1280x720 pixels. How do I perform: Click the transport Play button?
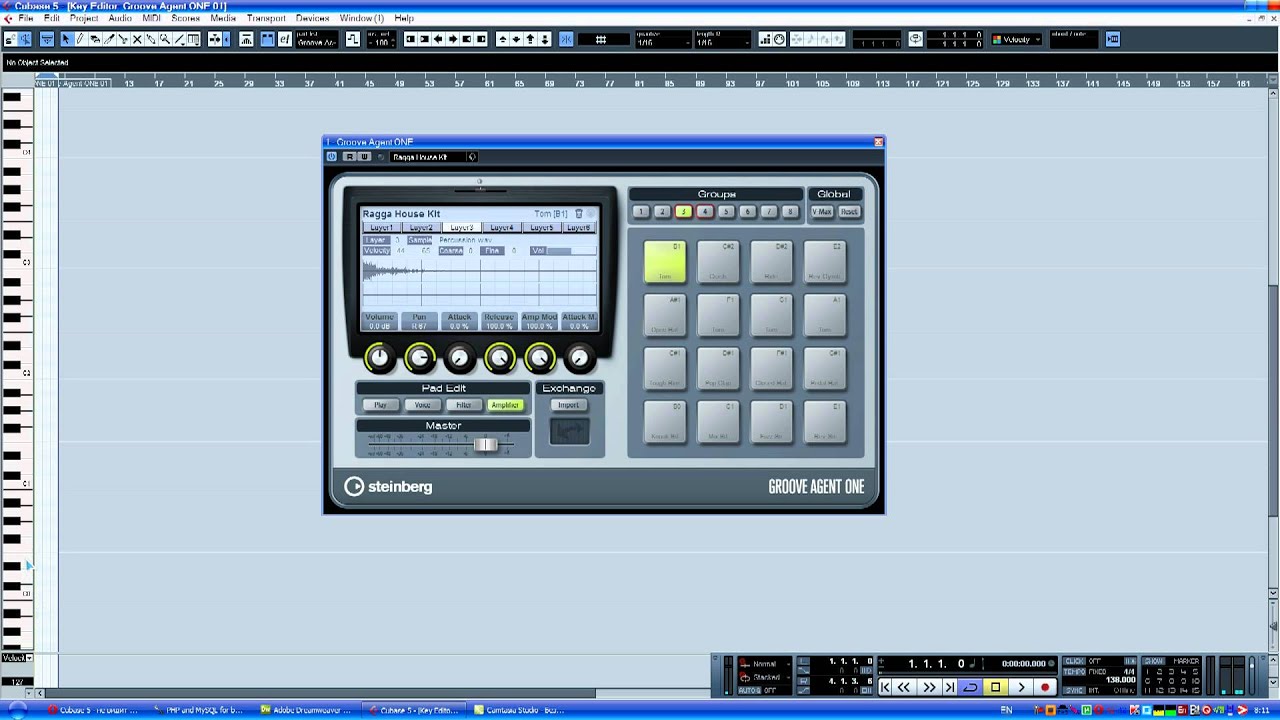pos(1021,687)
